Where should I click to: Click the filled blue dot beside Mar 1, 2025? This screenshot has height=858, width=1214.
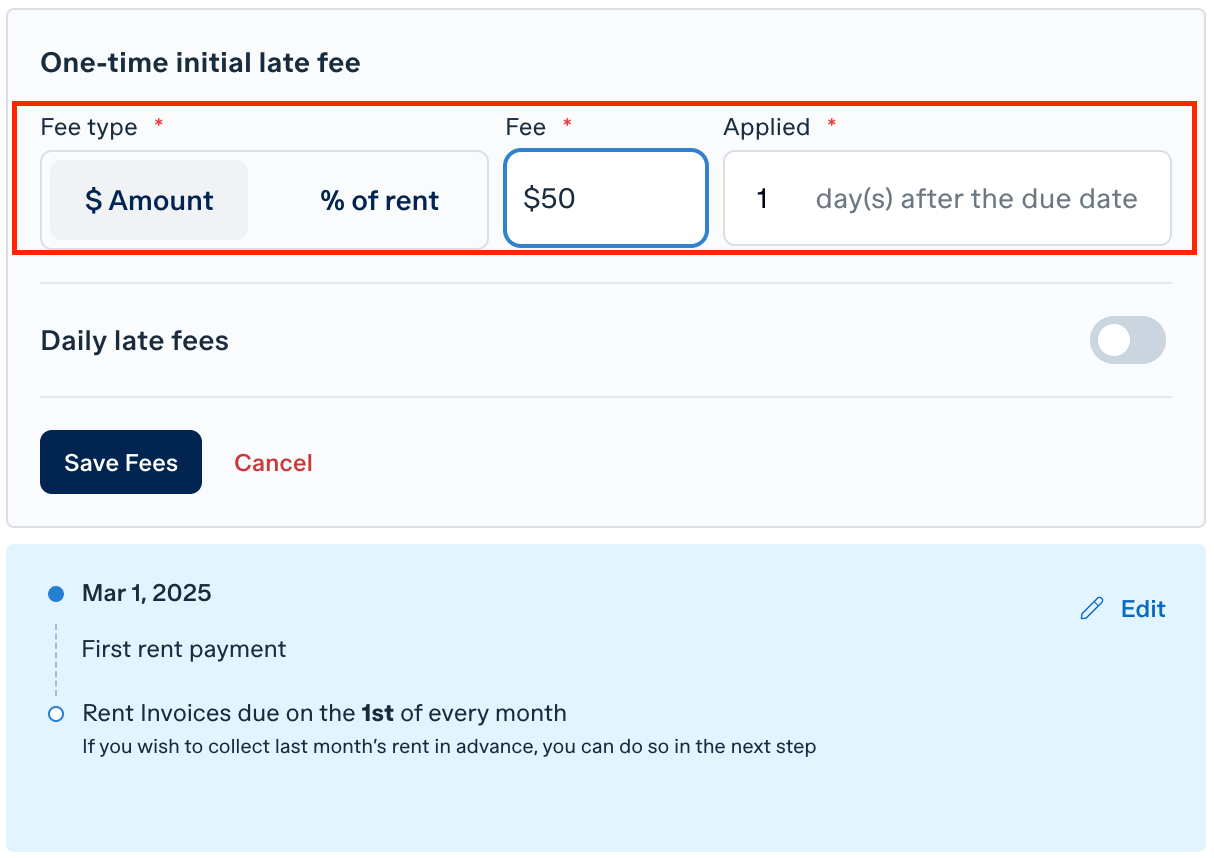(56, 594)
